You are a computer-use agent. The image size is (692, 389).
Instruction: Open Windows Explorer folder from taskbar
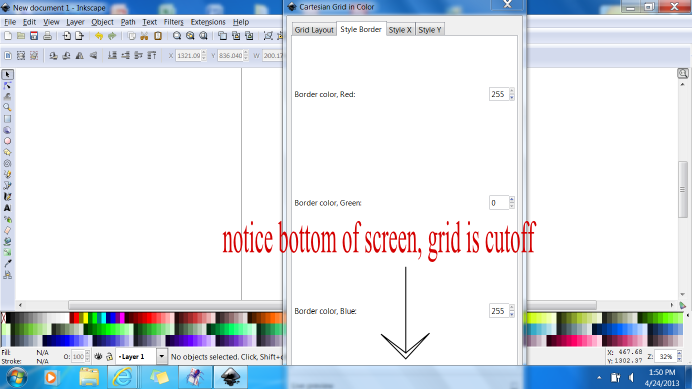[89, 378]
